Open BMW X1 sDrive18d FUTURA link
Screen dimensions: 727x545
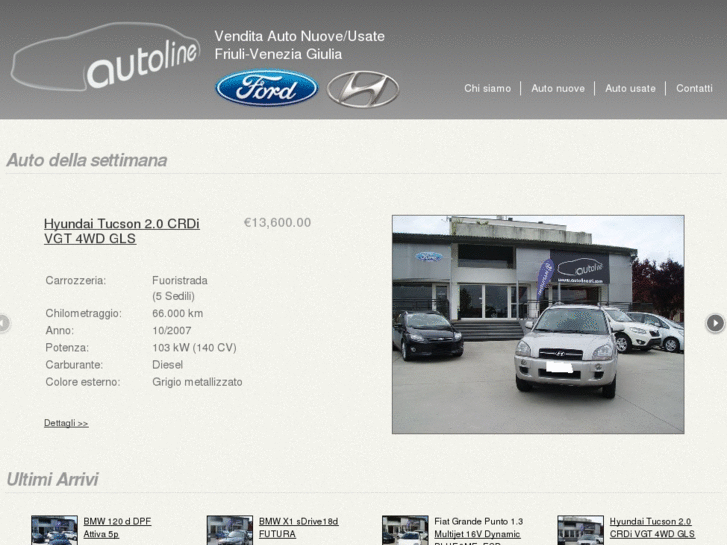(298, 527)
